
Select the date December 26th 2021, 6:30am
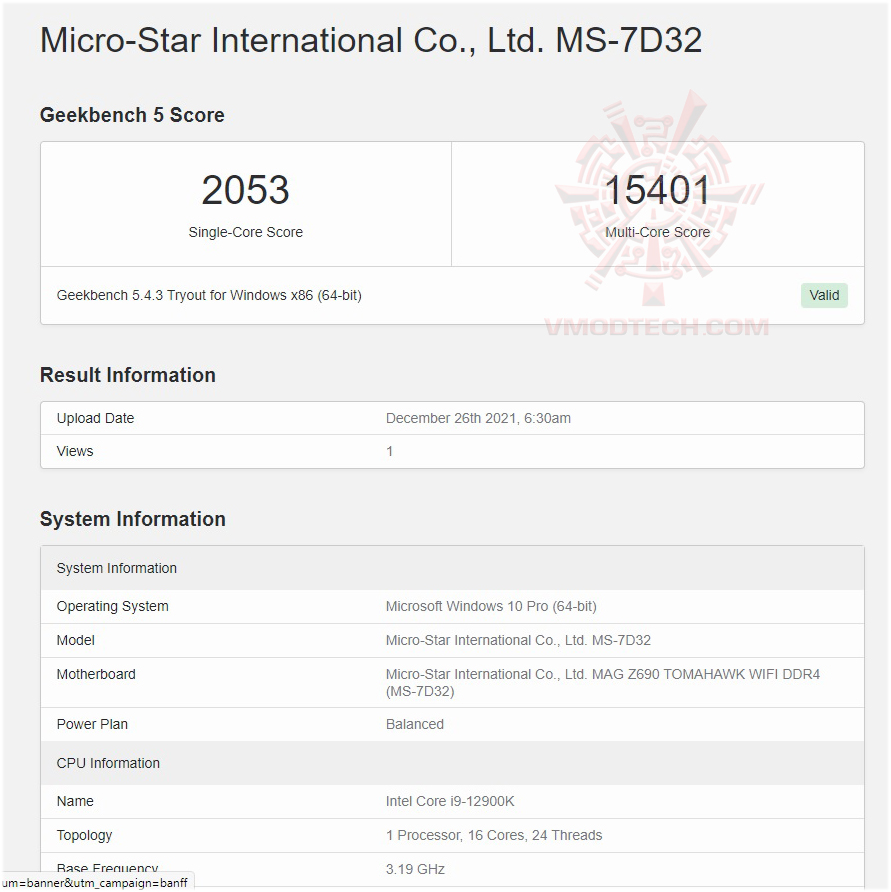(478, 418)
